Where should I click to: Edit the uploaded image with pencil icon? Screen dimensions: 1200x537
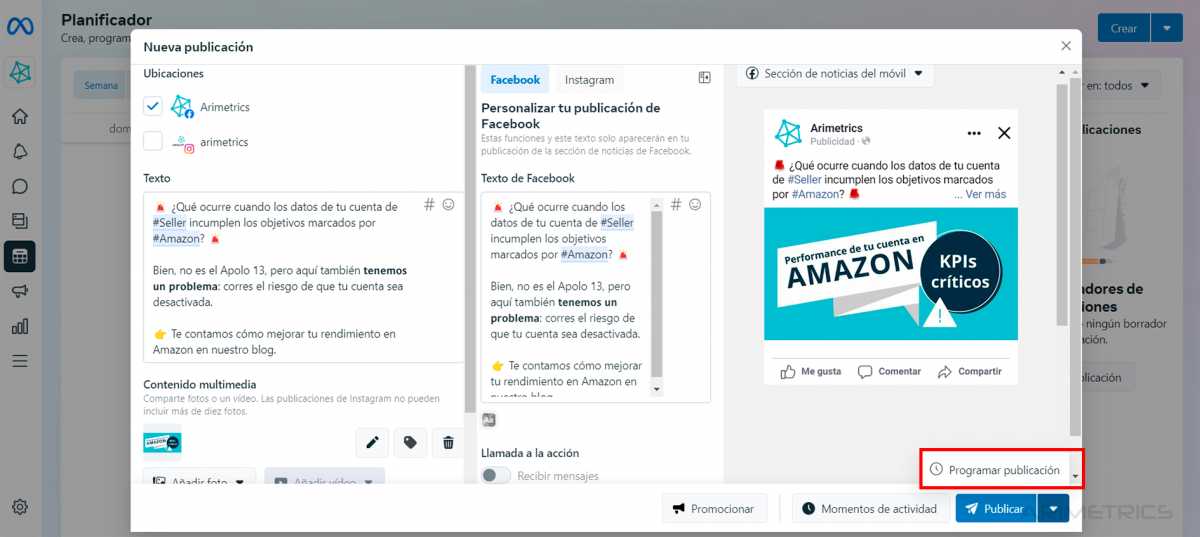coord(372,442)
